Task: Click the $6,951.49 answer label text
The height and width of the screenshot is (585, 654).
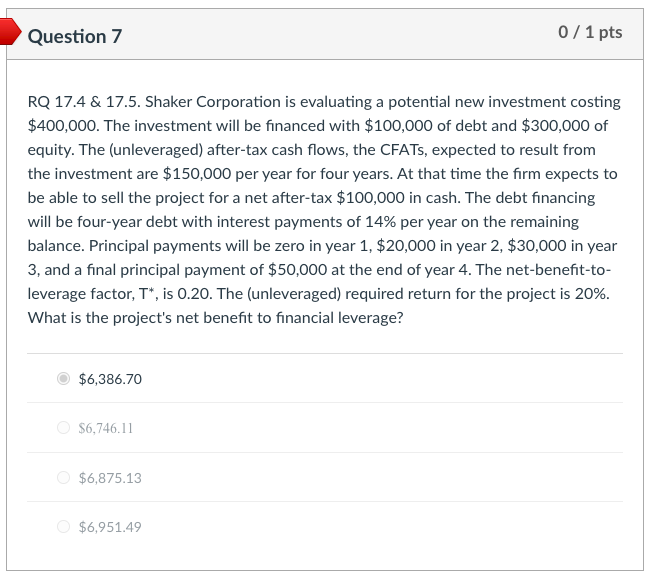Action: (x=110, y=527)
